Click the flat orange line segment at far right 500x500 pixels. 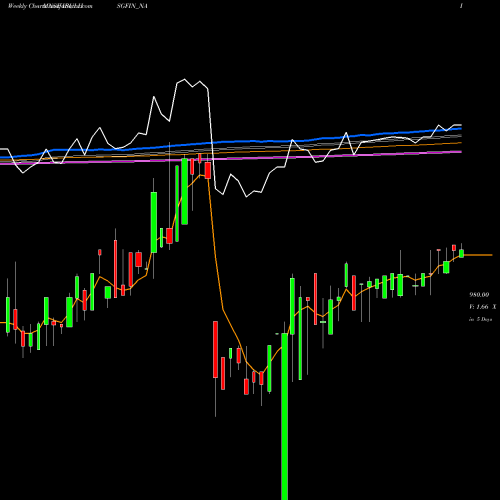[478, 255]
